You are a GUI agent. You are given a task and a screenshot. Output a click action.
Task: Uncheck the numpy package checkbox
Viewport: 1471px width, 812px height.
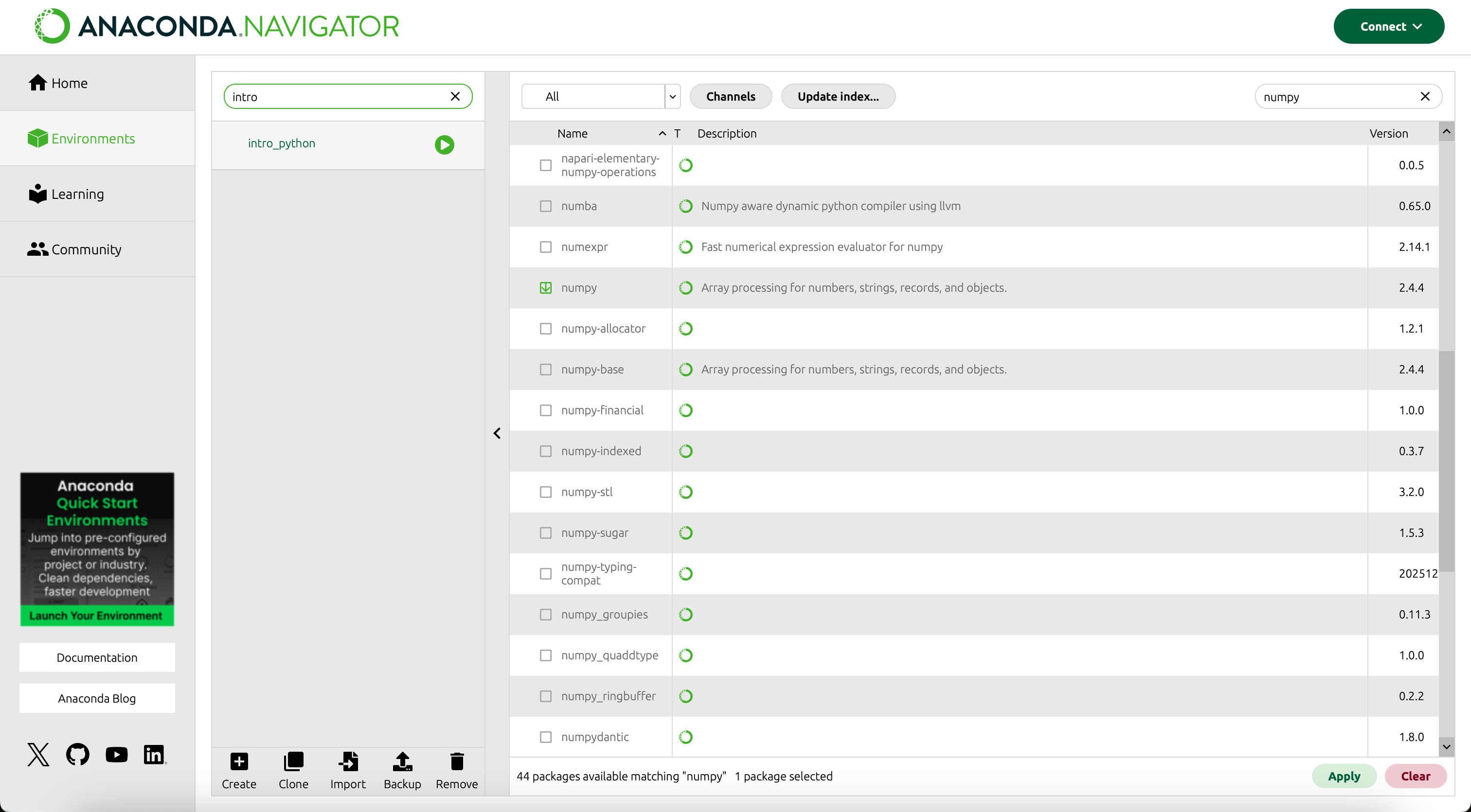(545, 287)
